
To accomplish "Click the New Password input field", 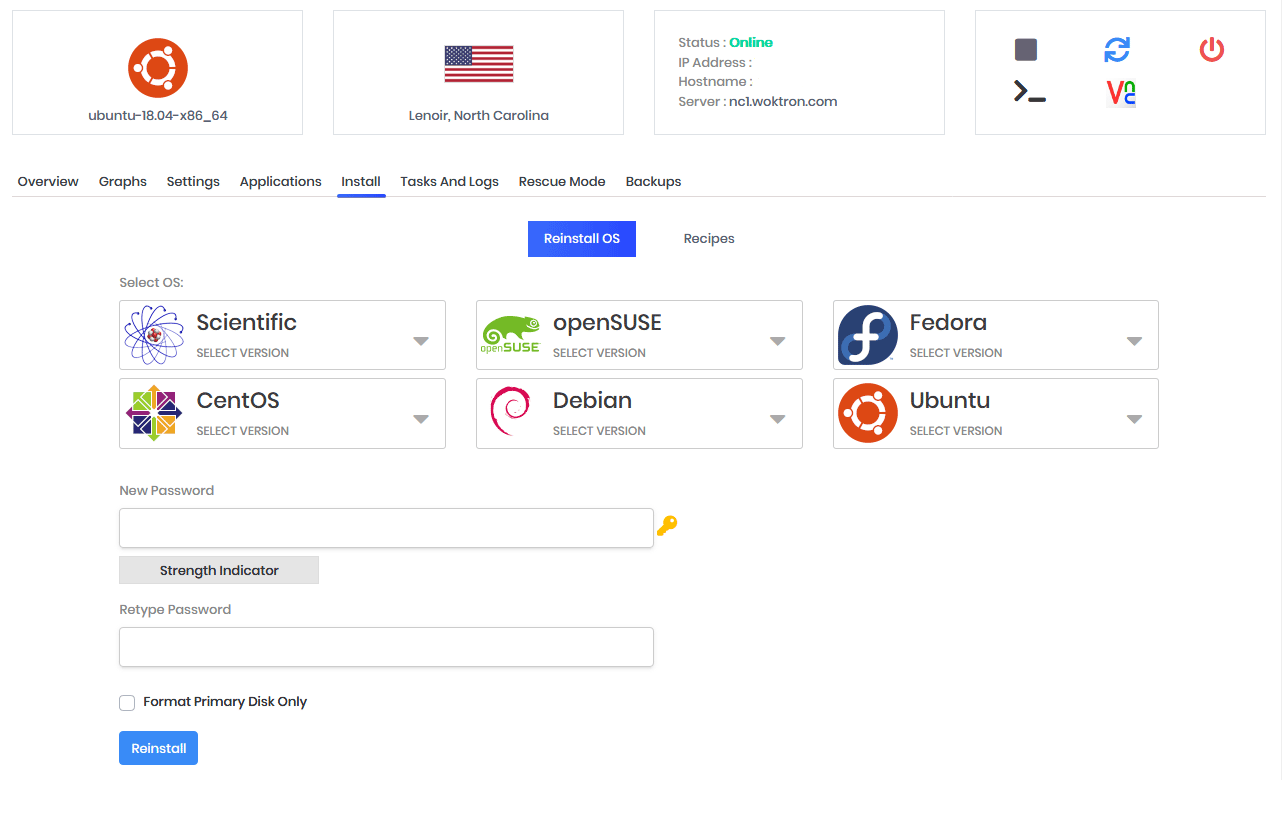I will (x=386, y=528).
